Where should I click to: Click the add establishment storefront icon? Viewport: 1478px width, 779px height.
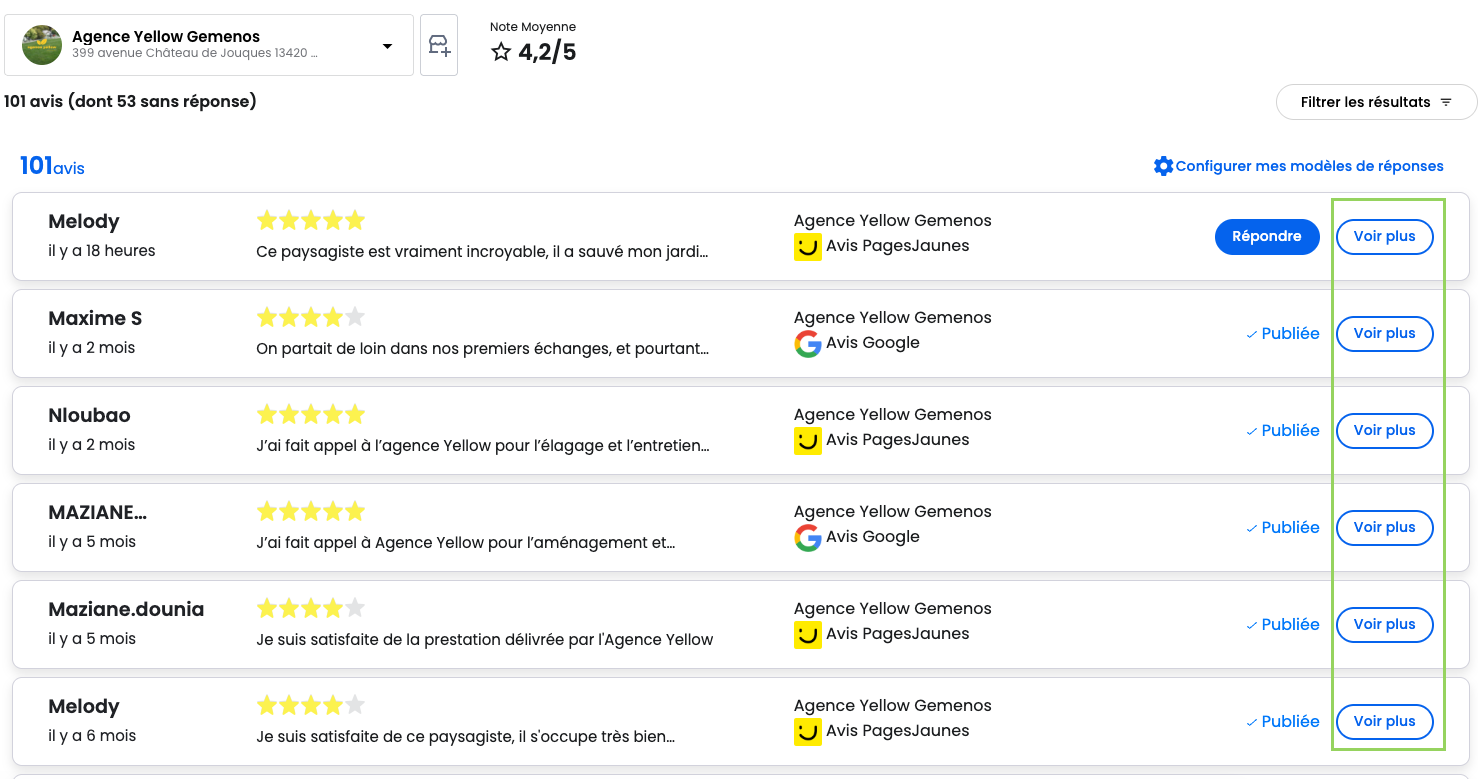pos(439,45)
